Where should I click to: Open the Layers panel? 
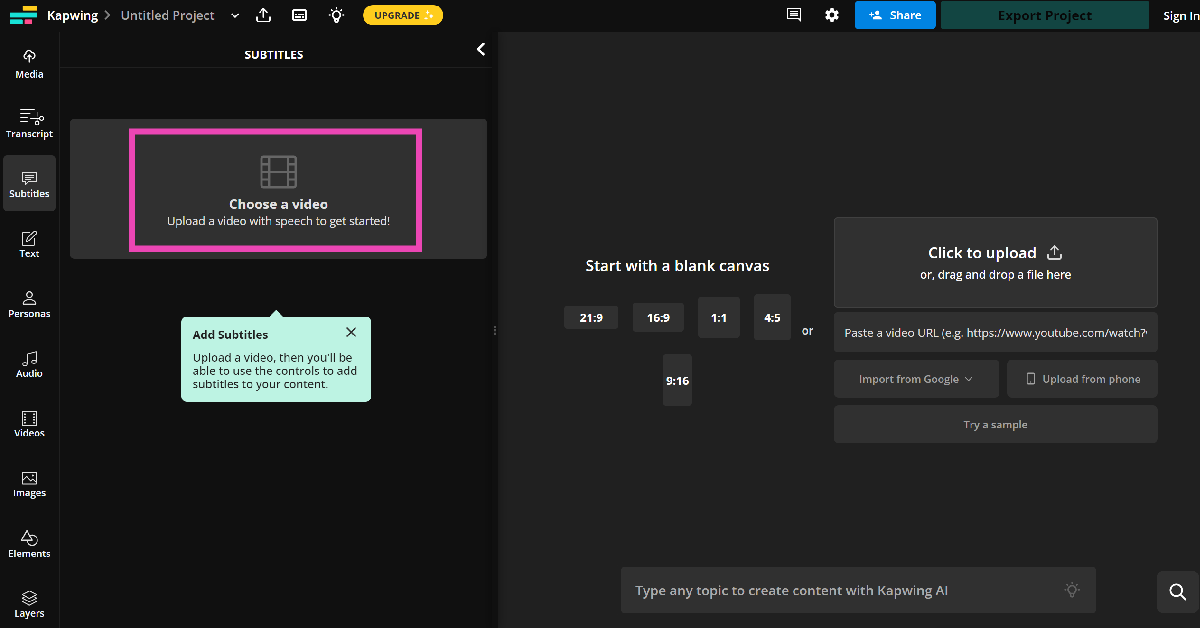[x=29, y=603]
